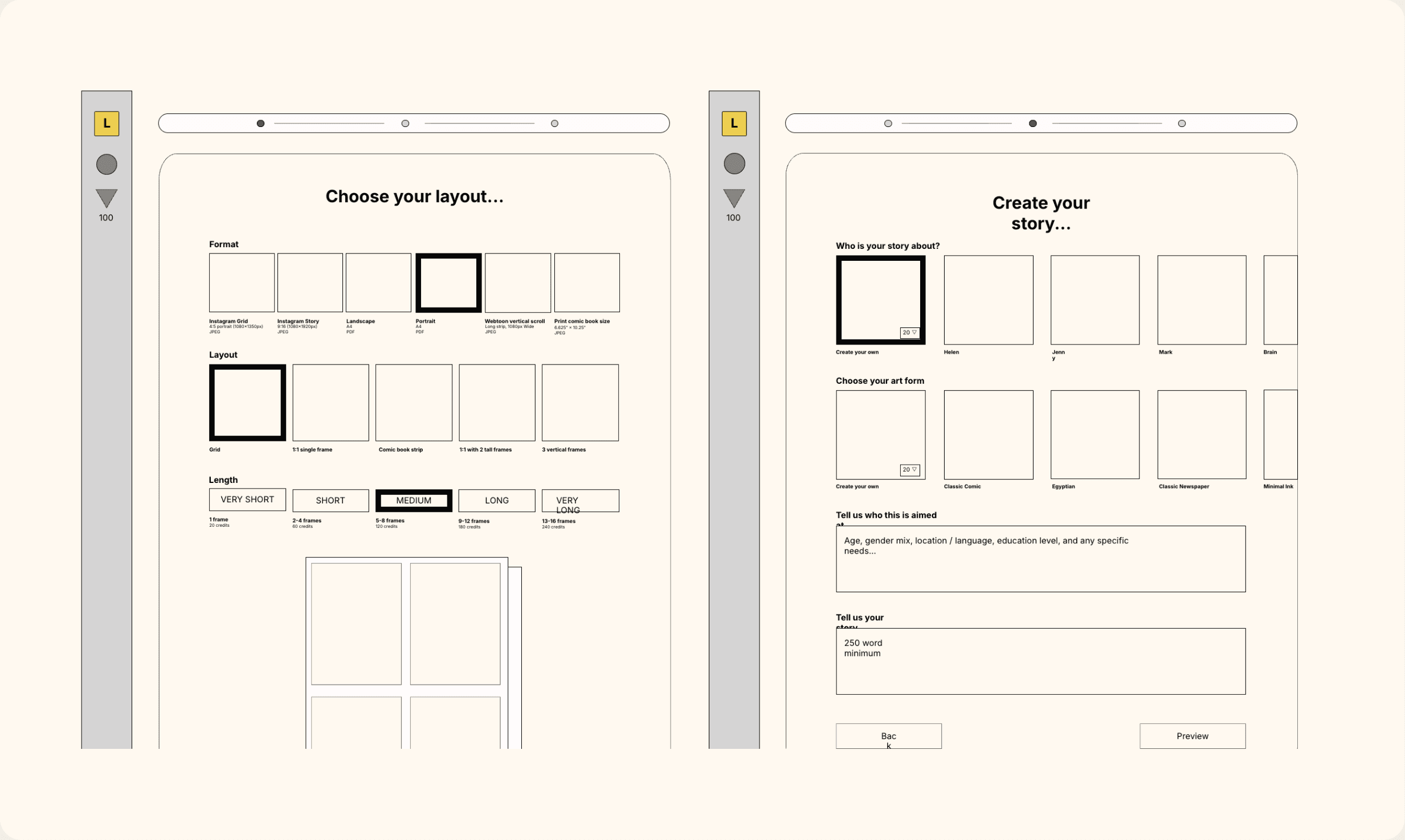Click the Back button

pos(888,736)
